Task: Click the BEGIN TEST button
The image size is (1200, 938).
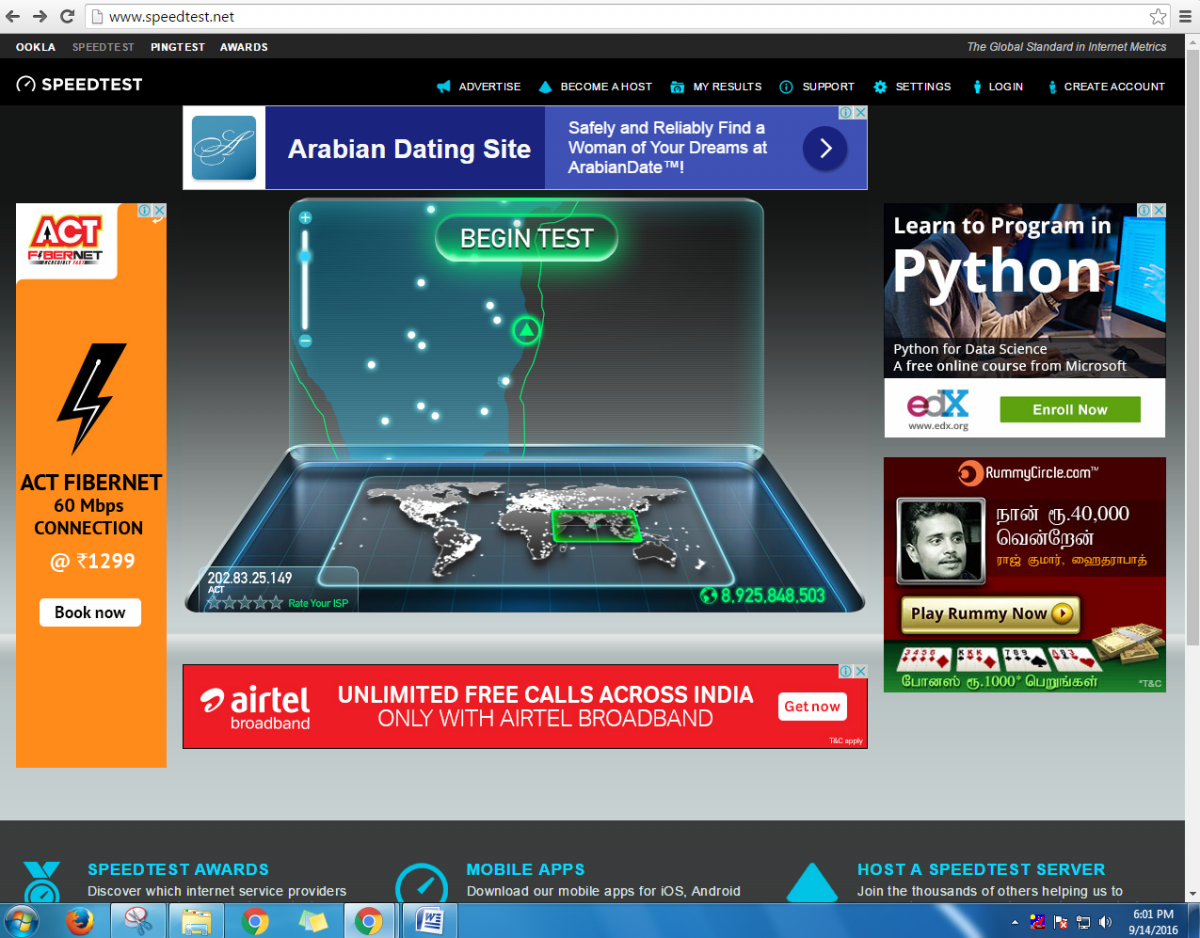Action: tap(526, 239)
